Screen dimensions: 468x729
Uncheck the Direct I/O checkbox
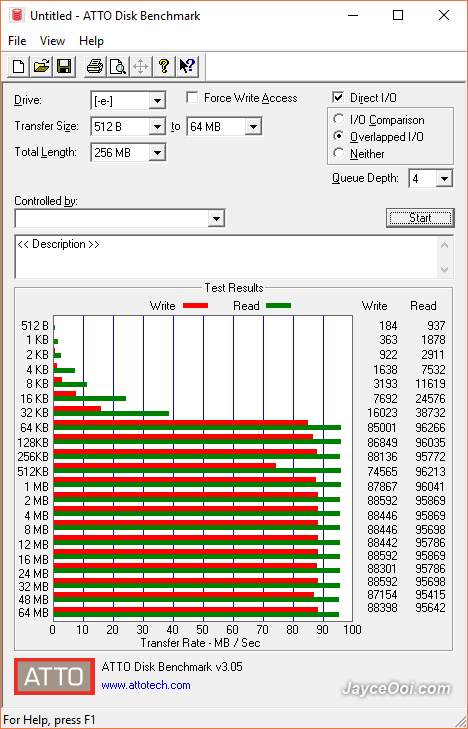(x=338, y=98)
